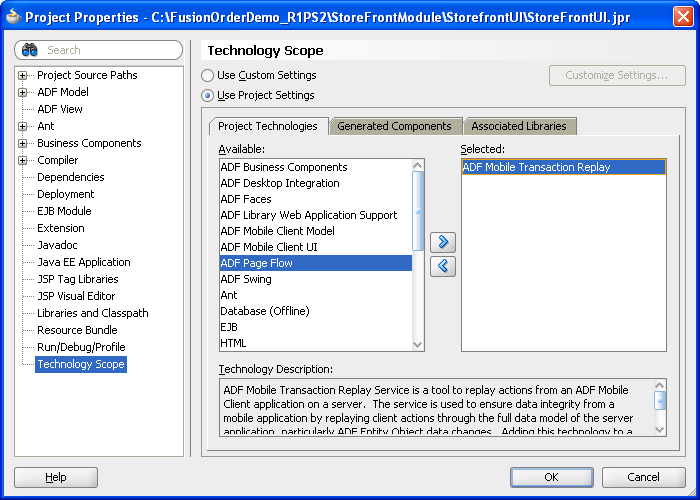Image resolution: width=700 pixels, height=500 pixels.
Task: Click the Technology Description scrollbar thumb
Action: 659,400
